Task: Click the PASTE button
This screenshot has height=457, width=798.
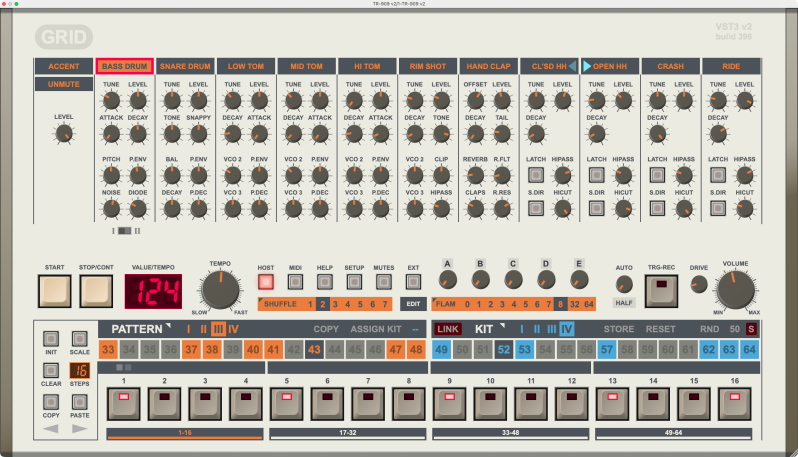Action: [x=79, y=402]
